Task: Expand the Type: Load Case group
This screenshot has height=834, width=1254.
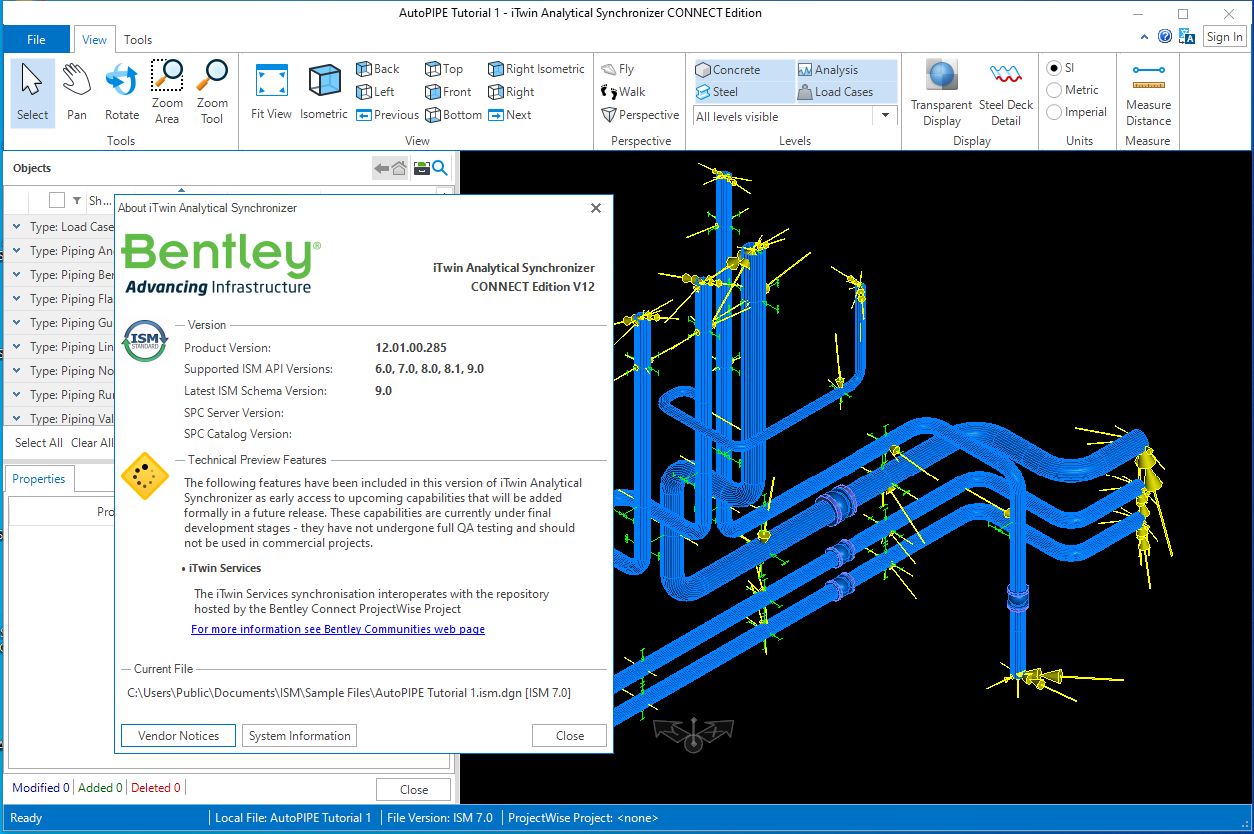Action: 17,227
